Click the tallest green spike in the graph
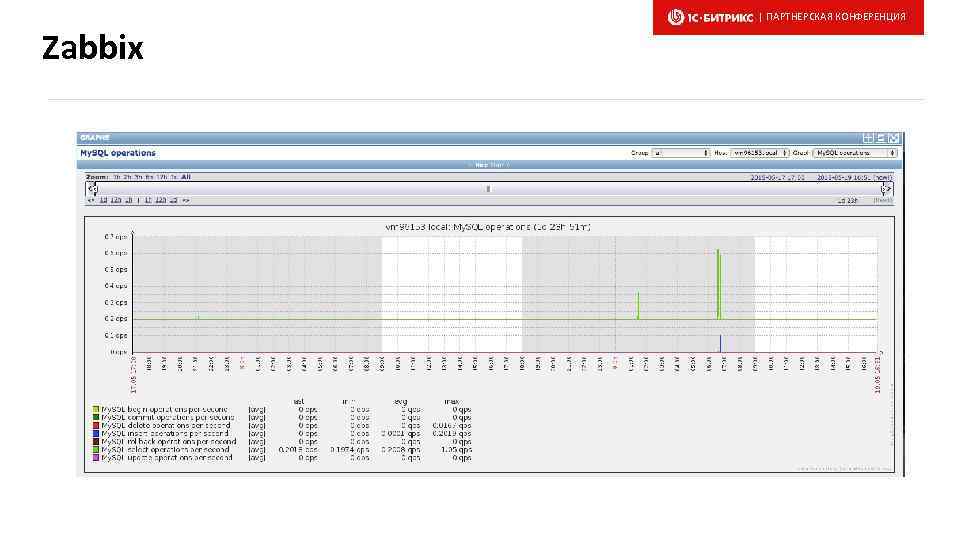The height and width of the screenshot is (540, 960). [x=719, y=284]
